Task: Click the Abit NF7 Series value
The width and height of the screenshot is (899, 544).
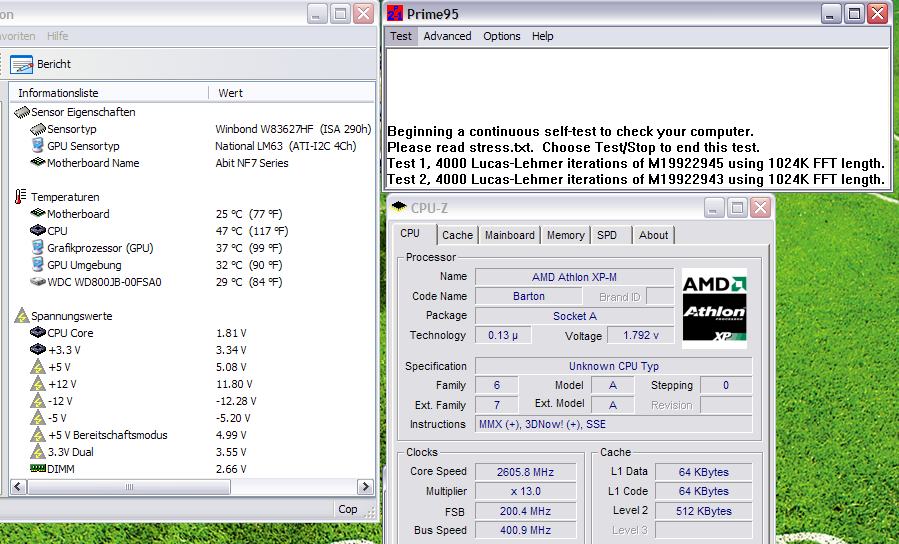Action: pyautogui.click(x=252, y=163)
